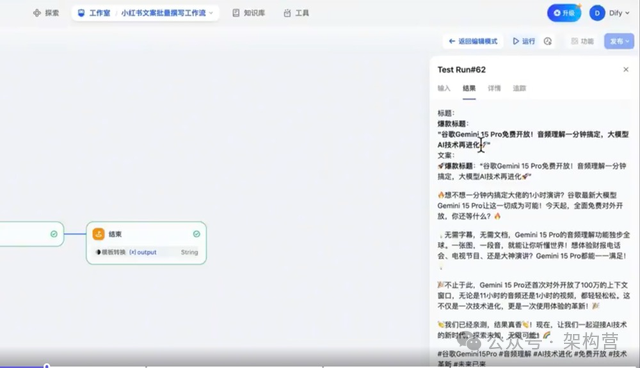The image size is (640, 368).
Task: Select the 结束 end node
Action: click(146, 243)
